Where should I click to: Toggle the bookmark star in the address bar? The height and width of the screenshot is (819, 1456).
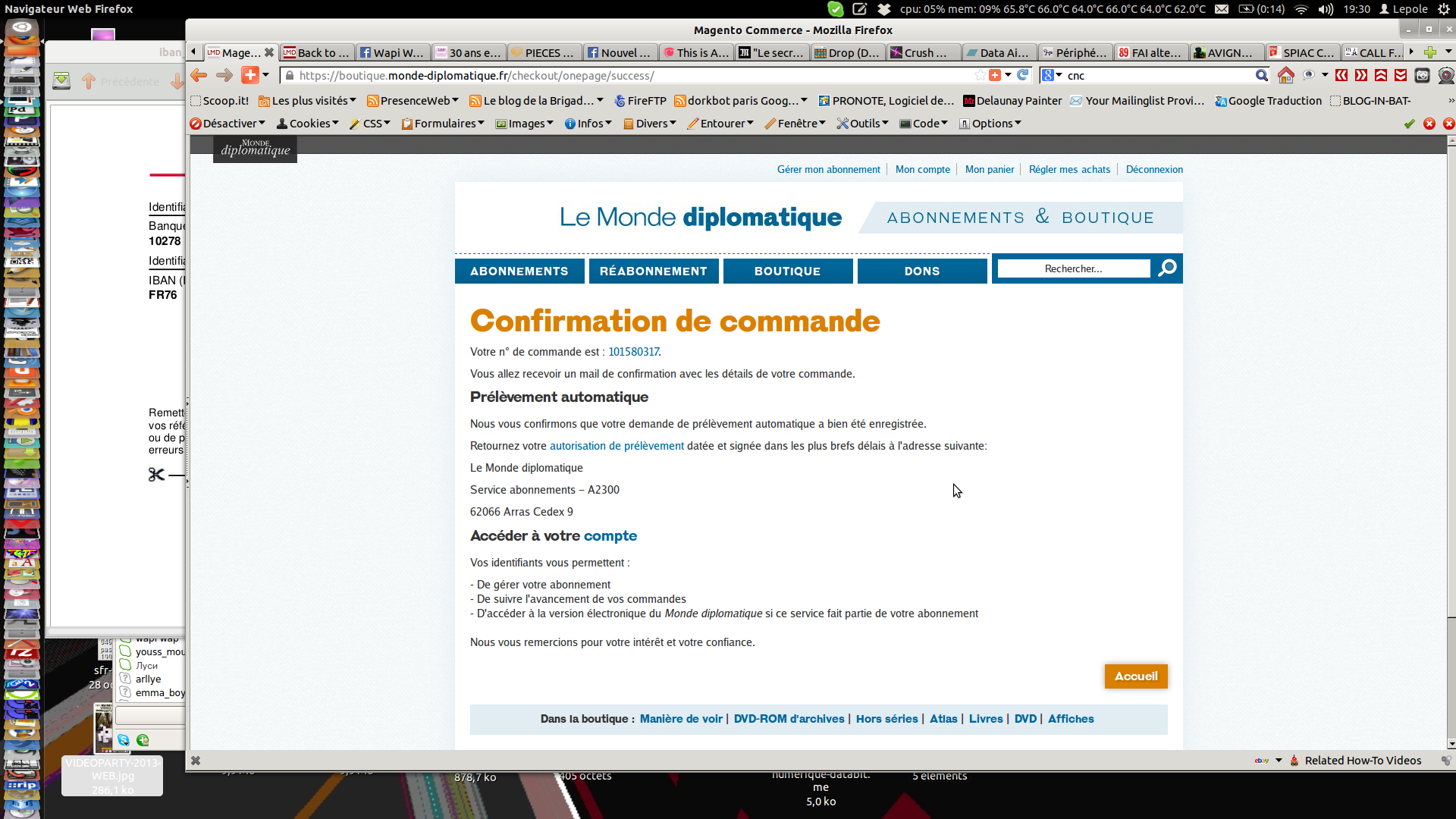980,75
